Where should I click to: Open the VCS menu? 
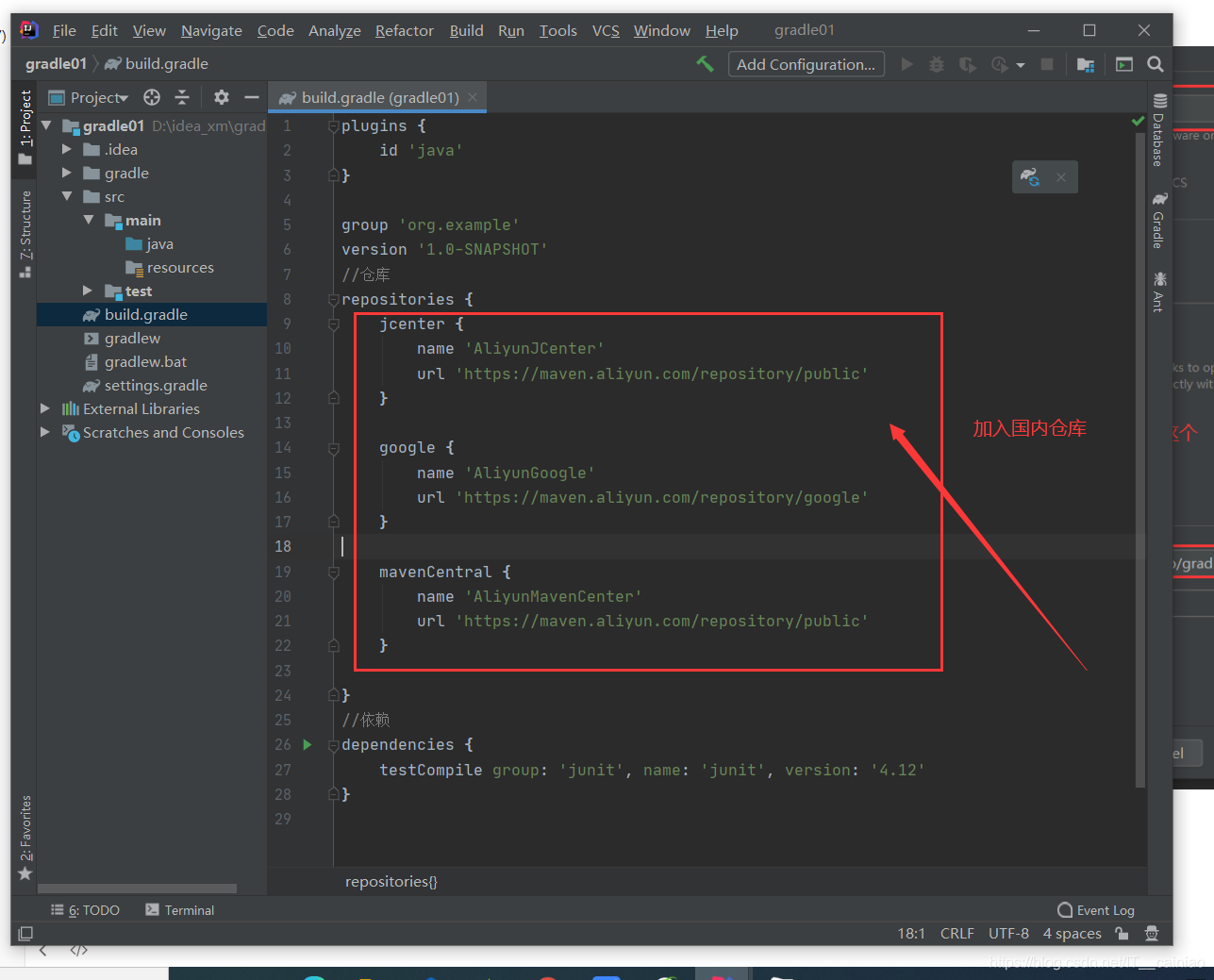pos(606,30)
